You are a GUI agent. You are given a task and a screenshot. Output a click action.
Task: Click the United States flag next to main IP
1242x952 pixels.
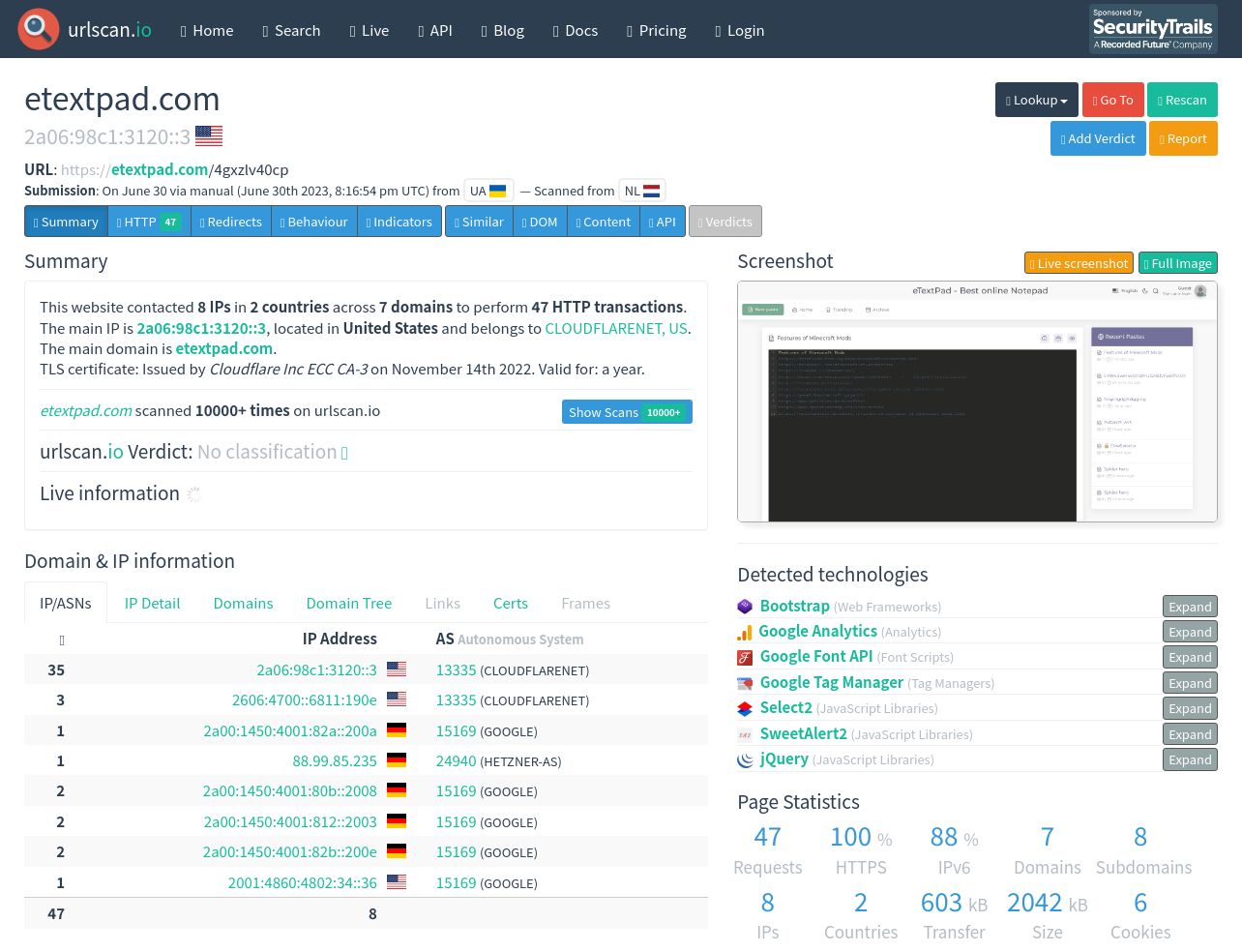coord(209,136)
